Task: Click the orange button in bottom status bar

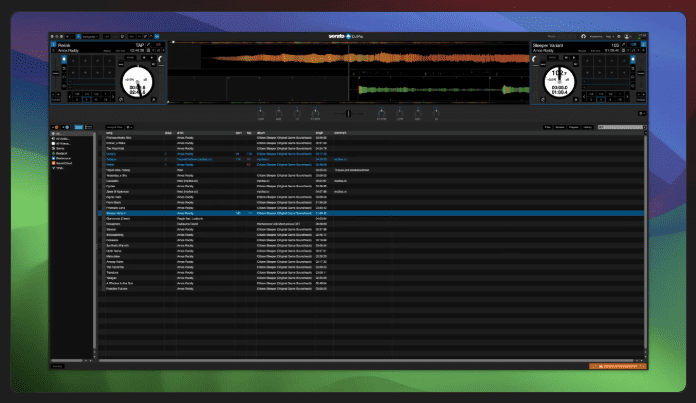Action: (618, 366)
